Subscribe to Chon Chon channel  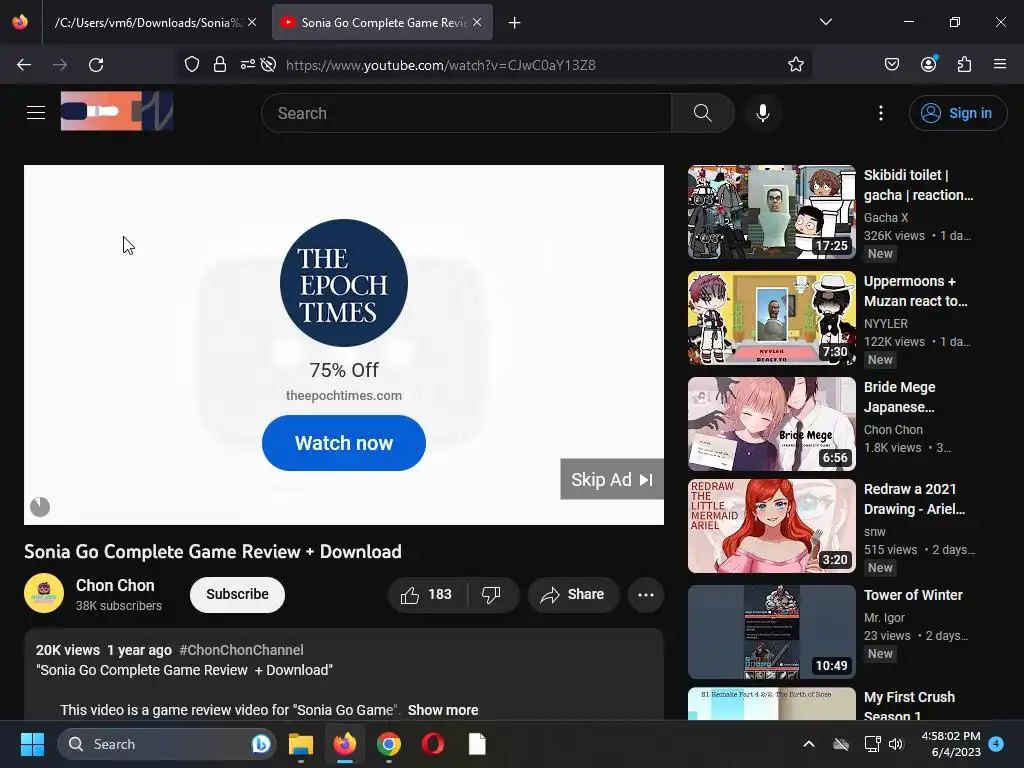point(237,594)
